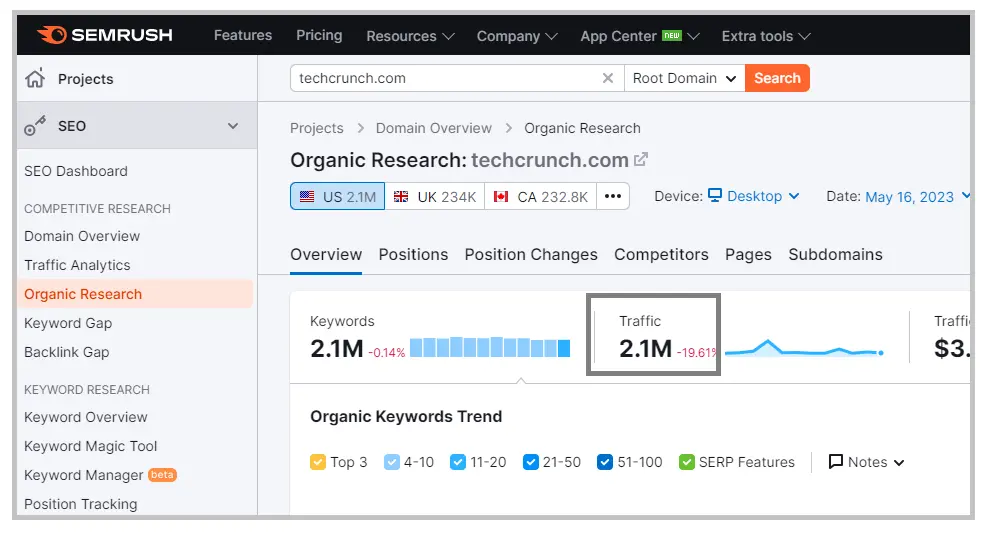The image size is (992, 541).
Task: Open Keyword Manager in sidebar
Action: coord(84,475)
